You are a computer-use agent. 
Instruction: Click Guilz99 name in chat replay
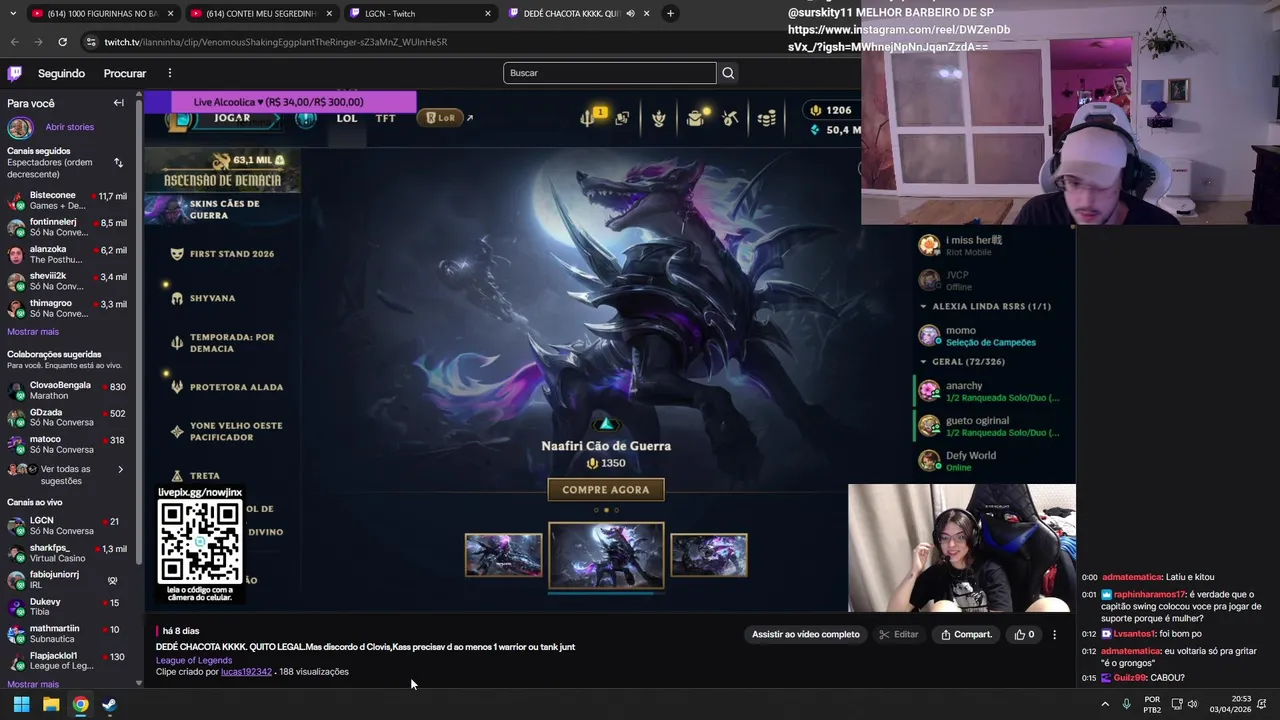(x=1130, y=678)
